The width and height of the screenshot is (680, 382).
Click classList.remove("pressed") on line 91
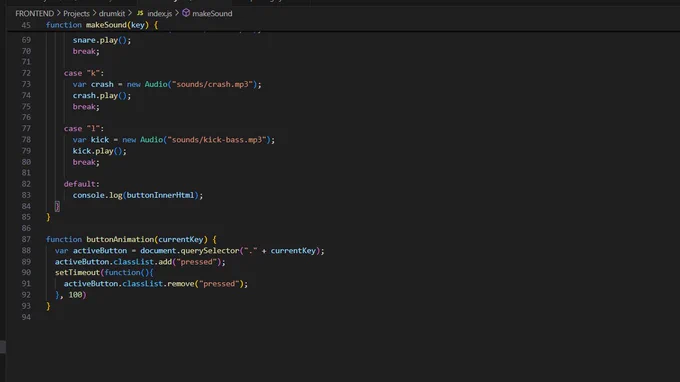click(183, 284)
